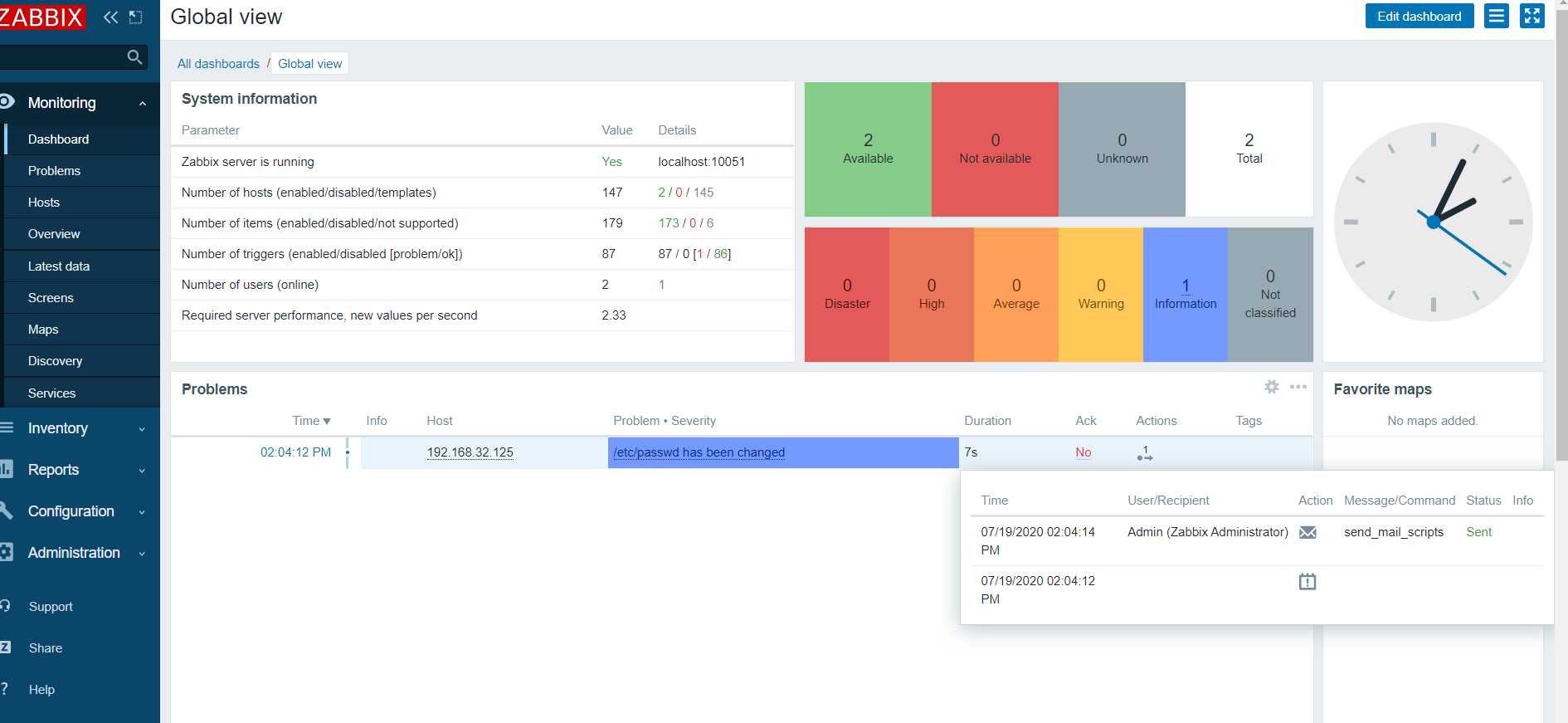The height and width of the screenshot is (723, 1568).
Task: Click the 'No' acknowledge link
Action: (1083, 452)
